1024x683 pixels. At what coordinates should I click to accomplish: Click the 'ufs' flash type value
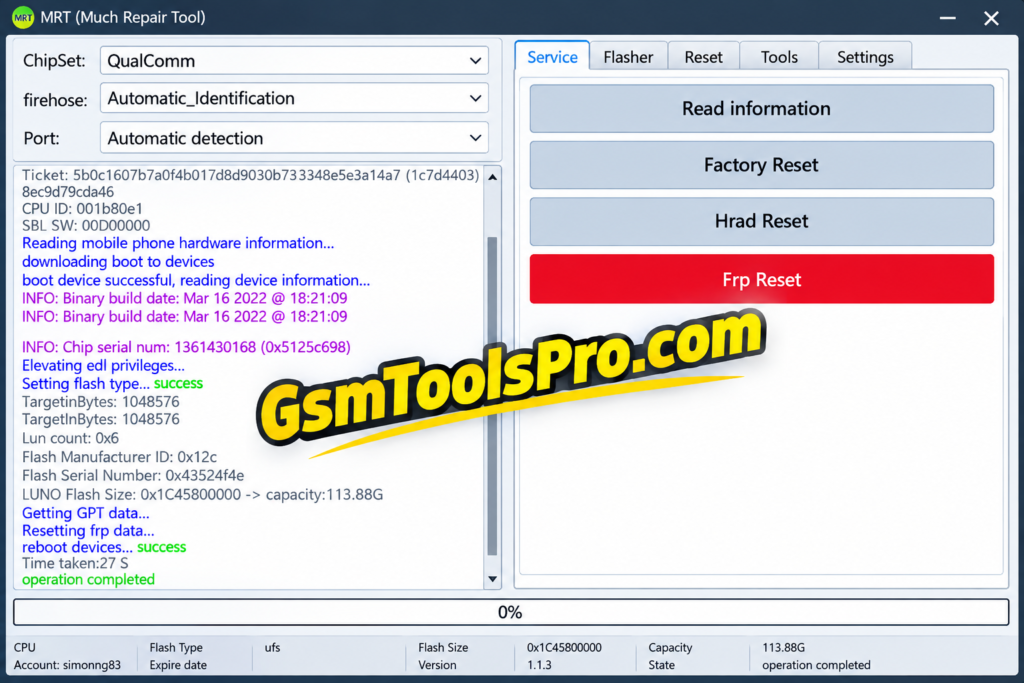pyautogui.click(x=272, y=647)
